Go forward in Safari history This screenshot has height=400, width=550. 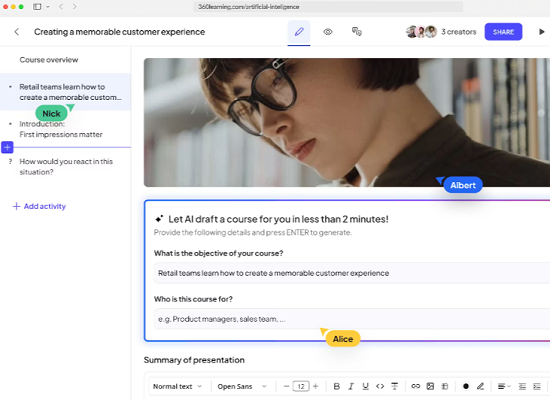pyautogui.click(x=74, y=7)
